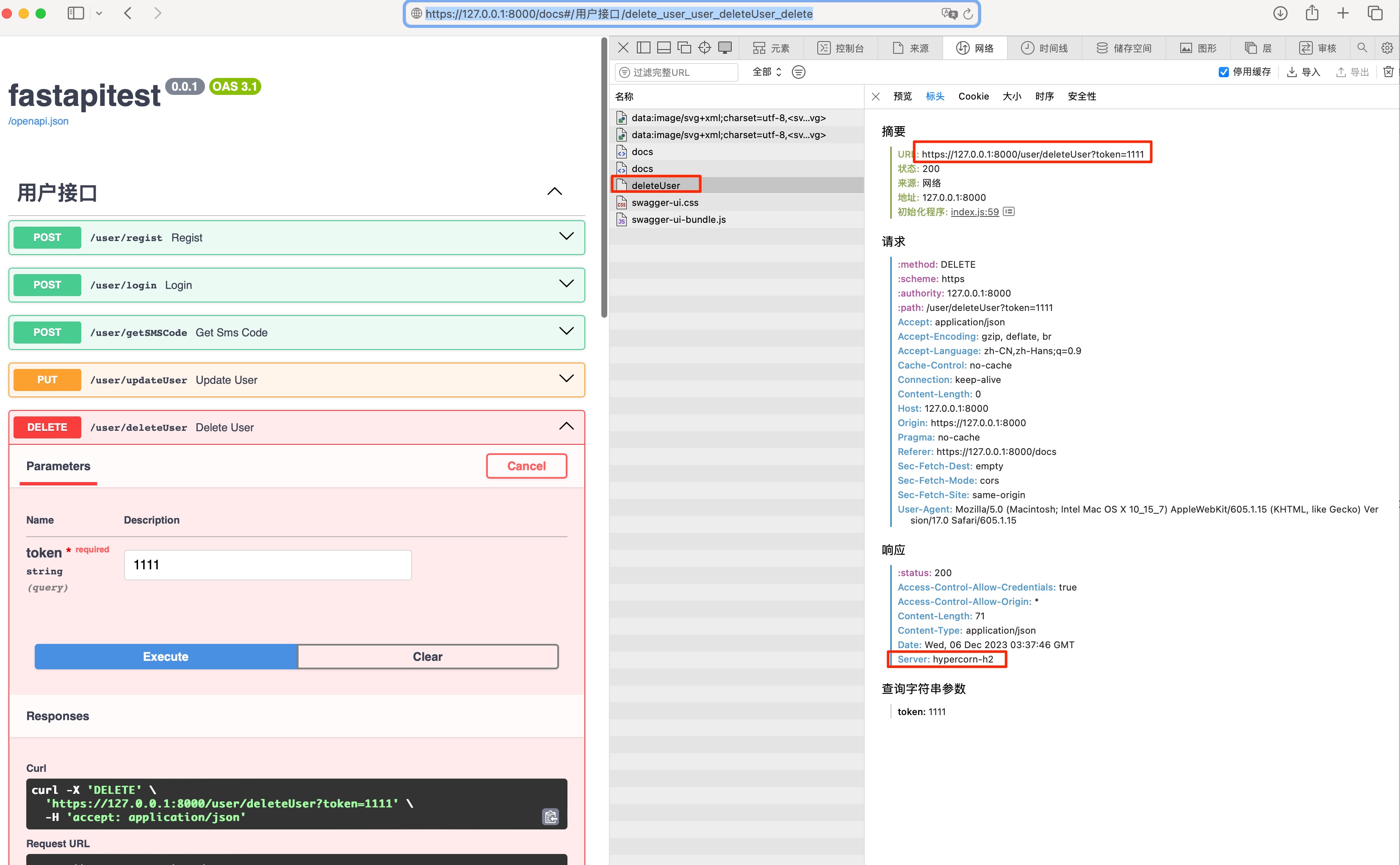1400x865 pixels.
Task: Dock inspector to bottom of window
Action: [x=664, y=48]
